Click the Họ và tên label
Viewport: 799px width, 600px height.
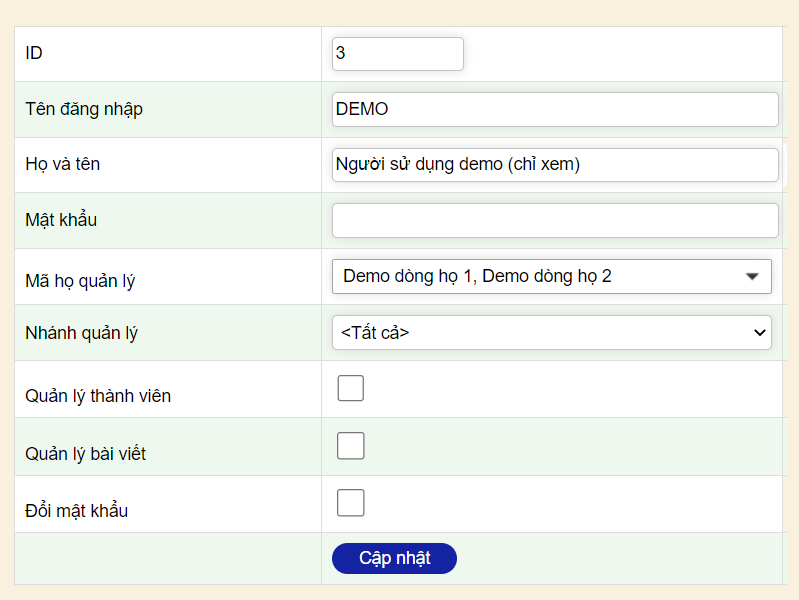63,164
